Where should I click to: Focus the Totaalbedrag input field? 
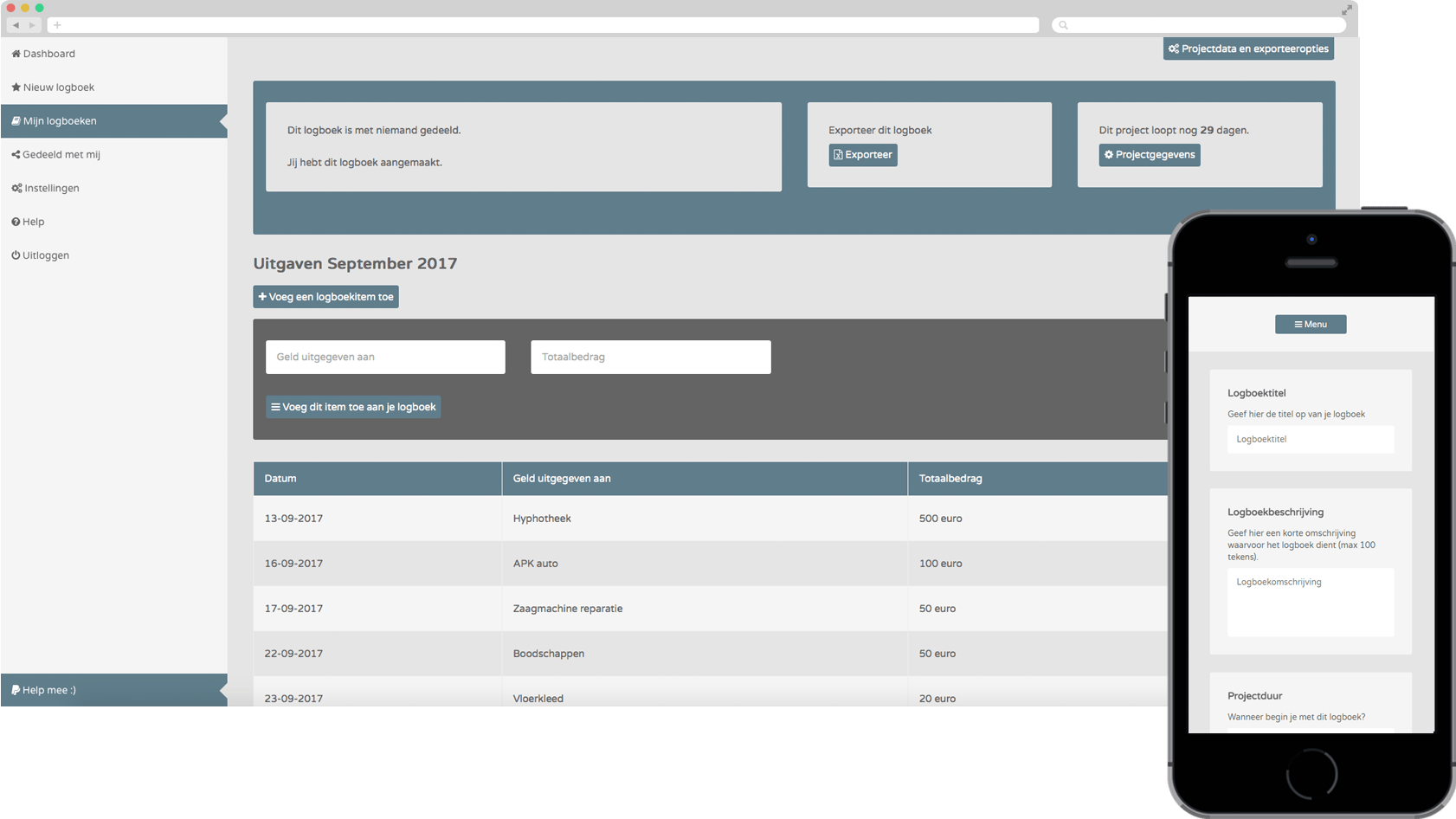click(651, 357)
